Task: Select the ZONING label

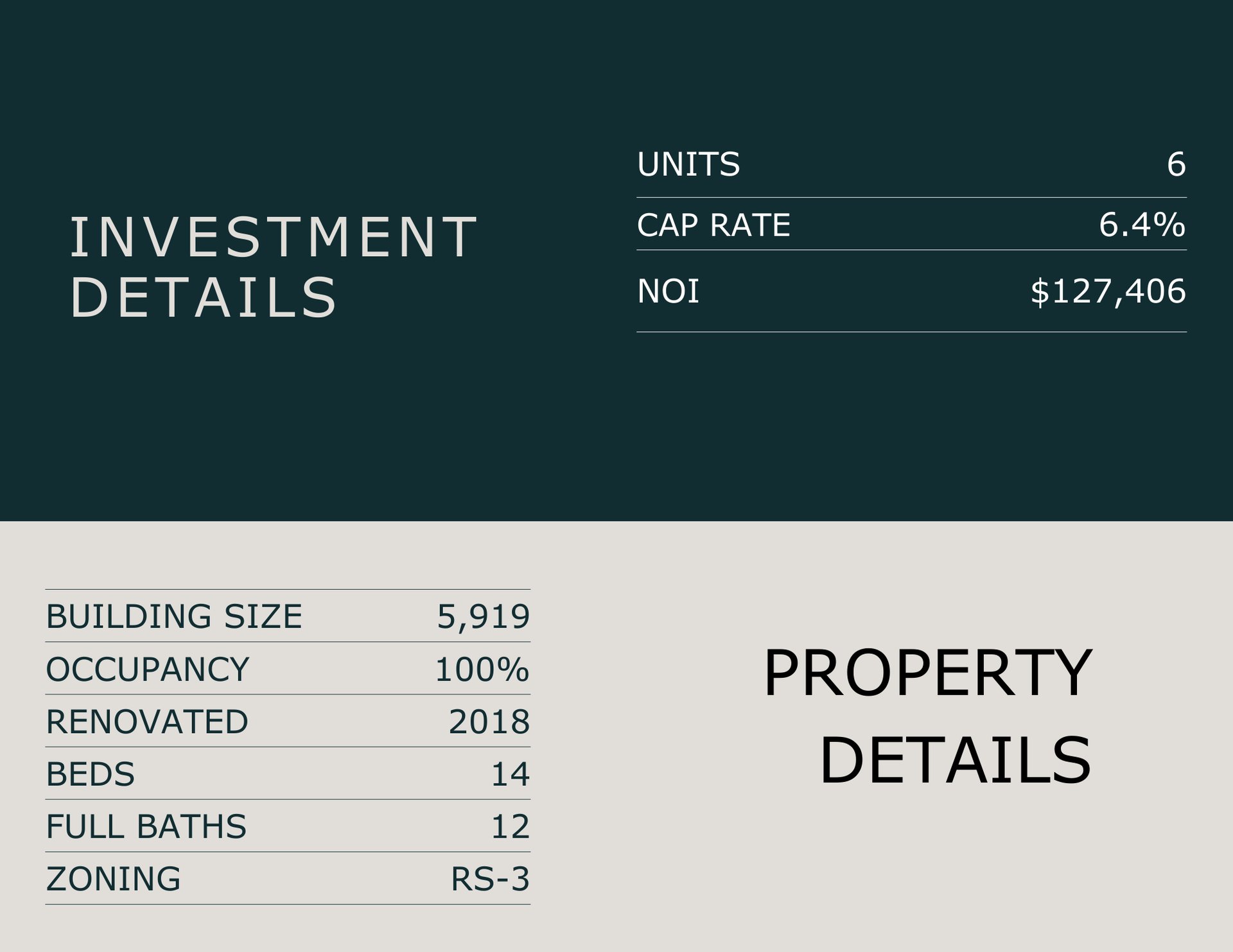Action: coord(114,879)
